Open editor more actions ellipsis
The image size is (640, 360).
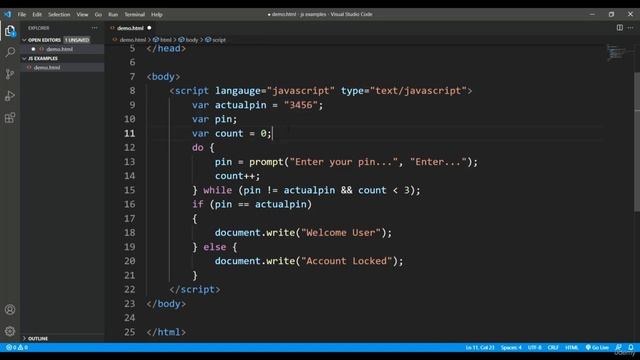[x=631, y=28]
